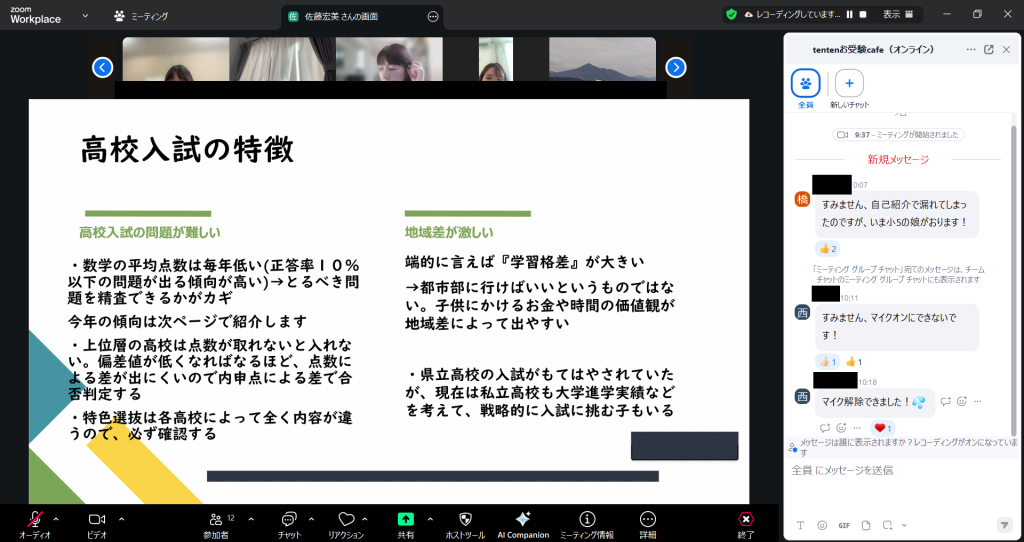Pause the recording in the top bar

point(849,15)
